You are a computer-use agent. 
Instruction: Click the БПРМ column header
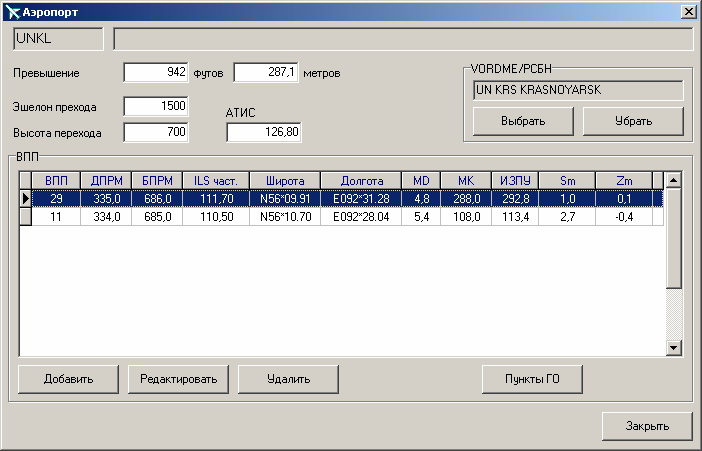(157, 181)
